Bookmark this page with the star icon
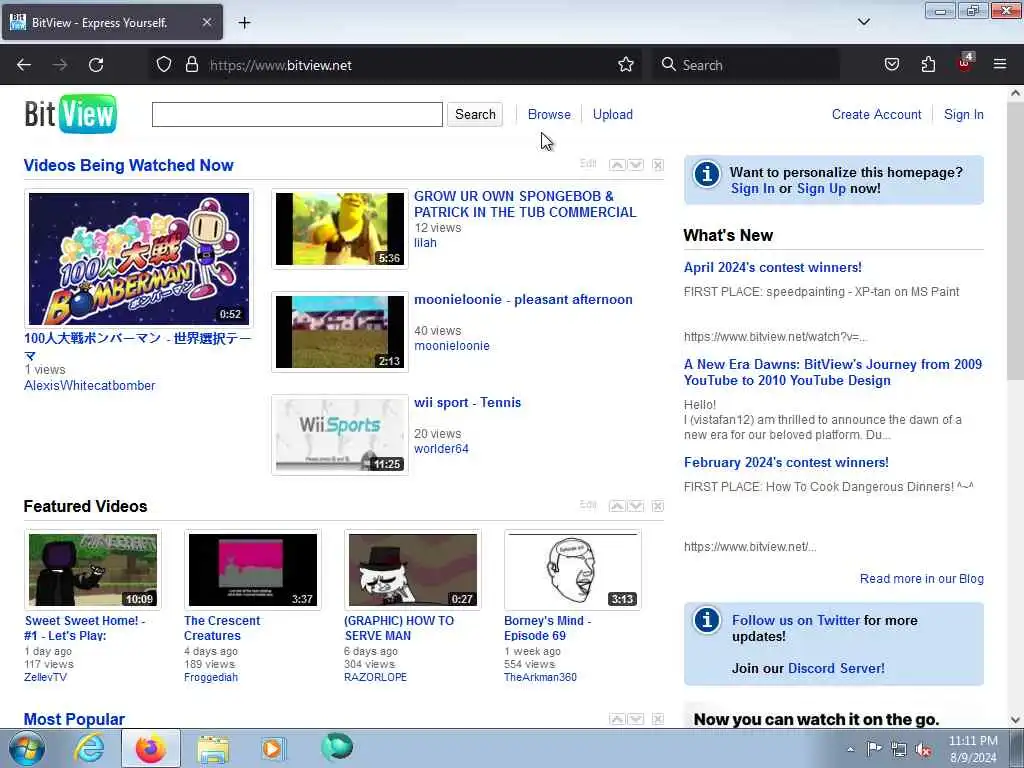This screenshot has height=768, width=1024. click(626, 65)
